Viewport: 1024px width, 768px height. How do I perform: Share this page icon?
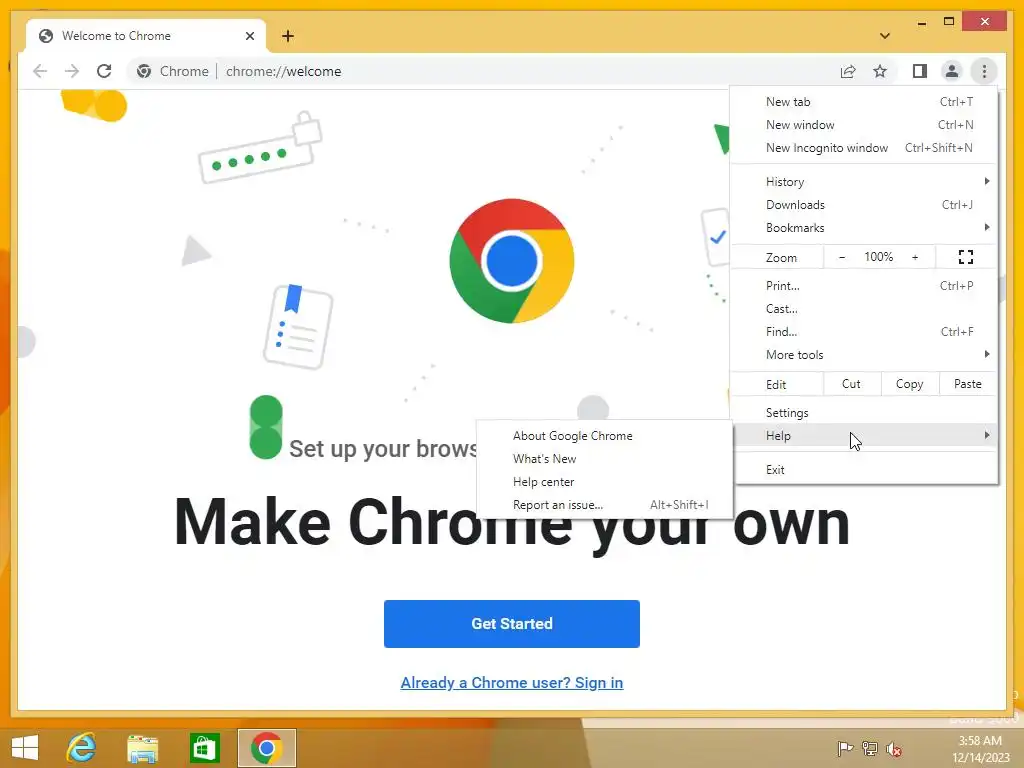coord(848,71)
